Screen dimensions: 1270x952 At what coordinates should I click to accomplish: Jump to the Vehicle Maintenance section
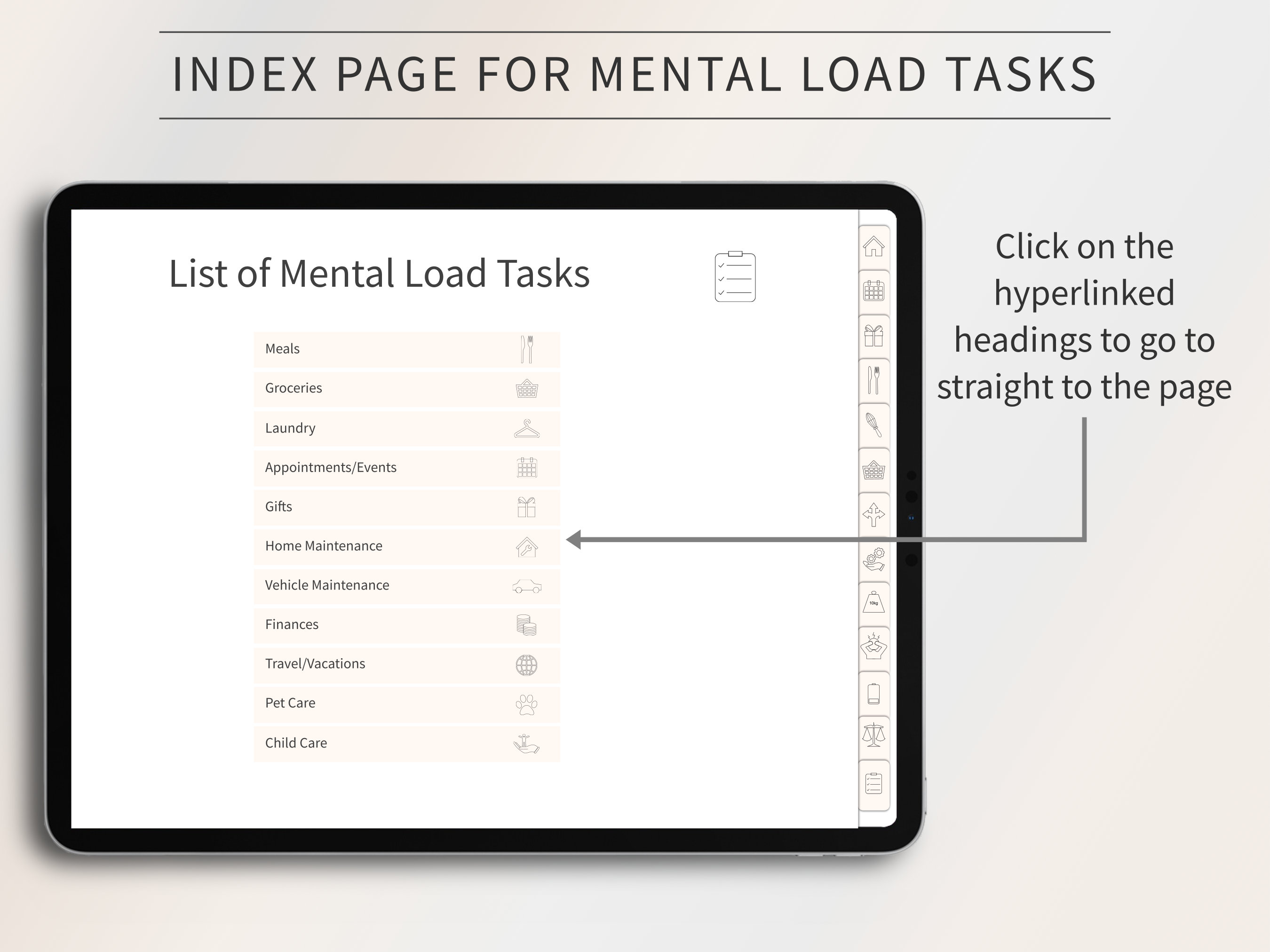pyautogui.click(x=406, y=585)
